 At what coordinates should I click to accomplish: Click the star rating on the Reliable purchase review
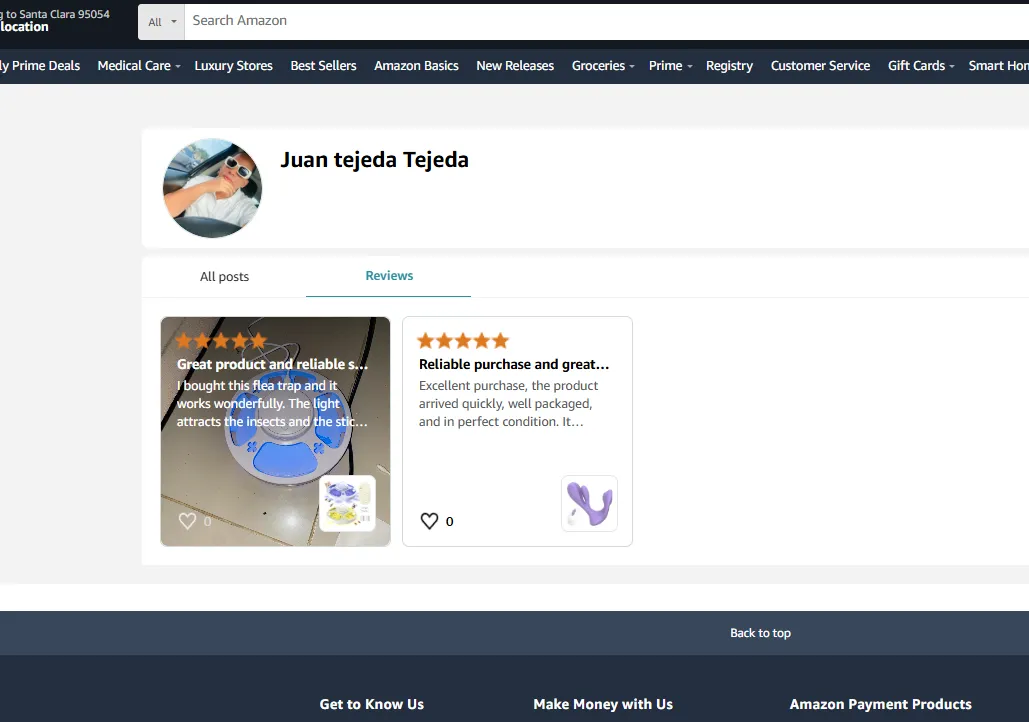pos(462,340)
